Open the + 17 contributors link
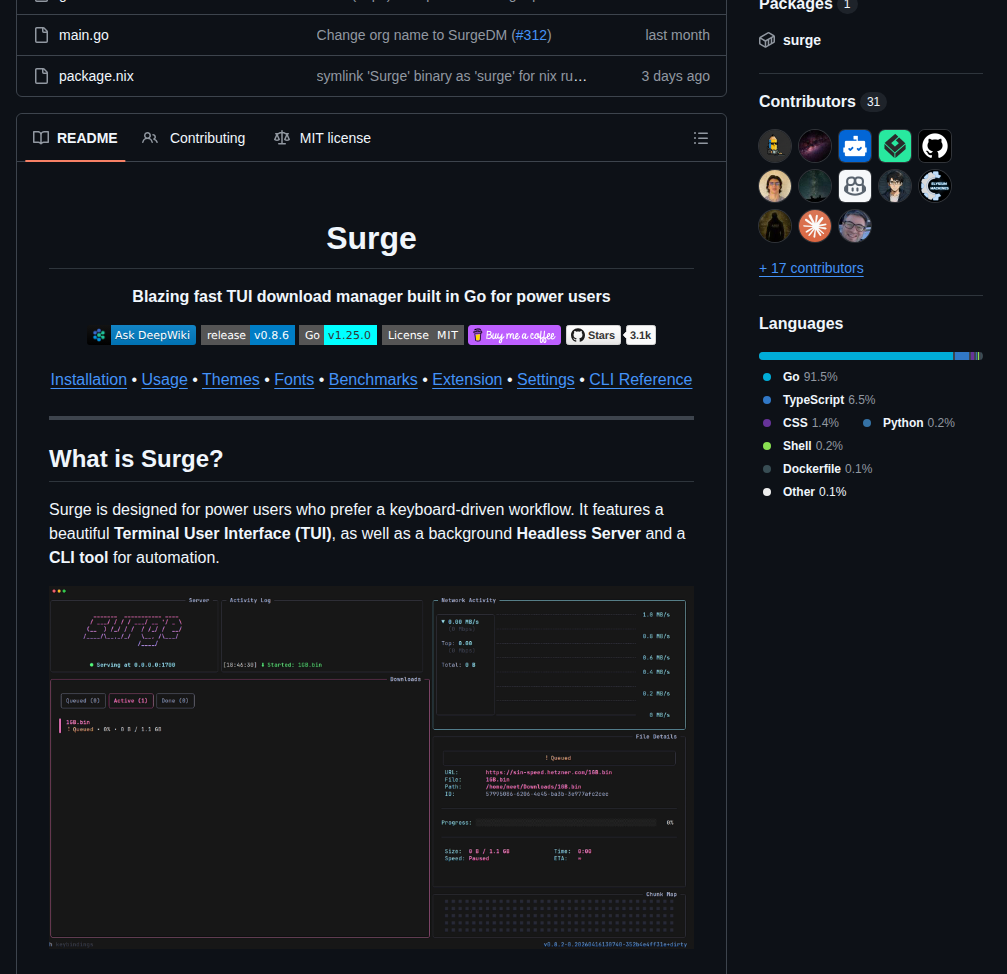The image size is (1007, 974). (811, 268)
